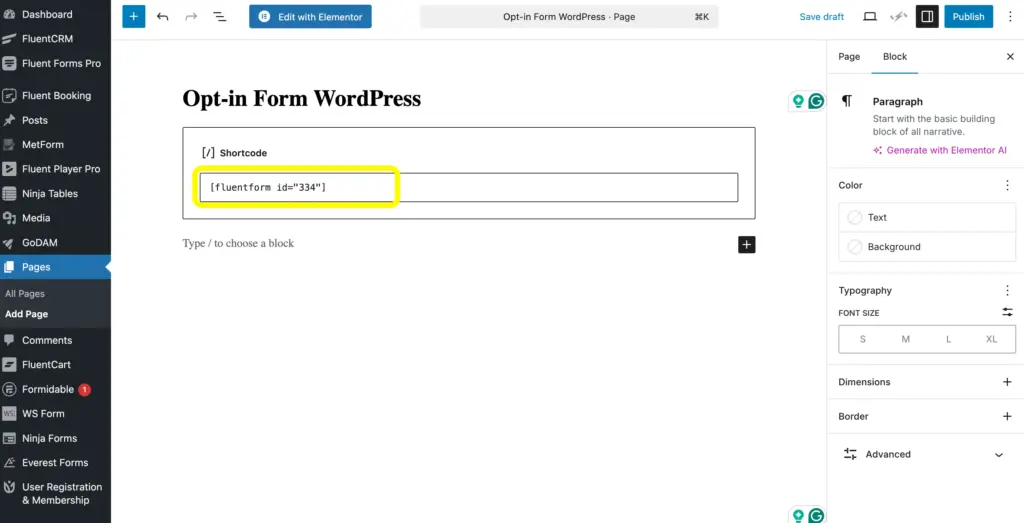Viewport: 1024px width, 523px height.
Task: Click the Edit with Elementor button
Action: pyautogui.click(x=310, y=17)
